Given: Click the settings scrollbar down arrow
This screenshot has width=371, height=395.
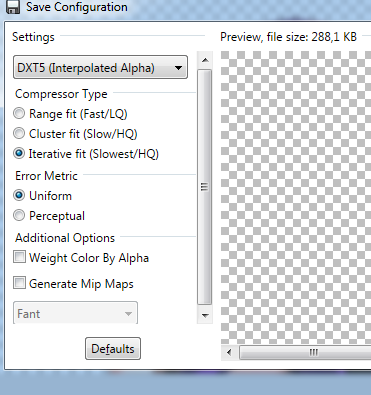Looking at the screenshot, I should pyautogui.click(x=205, y=315).
